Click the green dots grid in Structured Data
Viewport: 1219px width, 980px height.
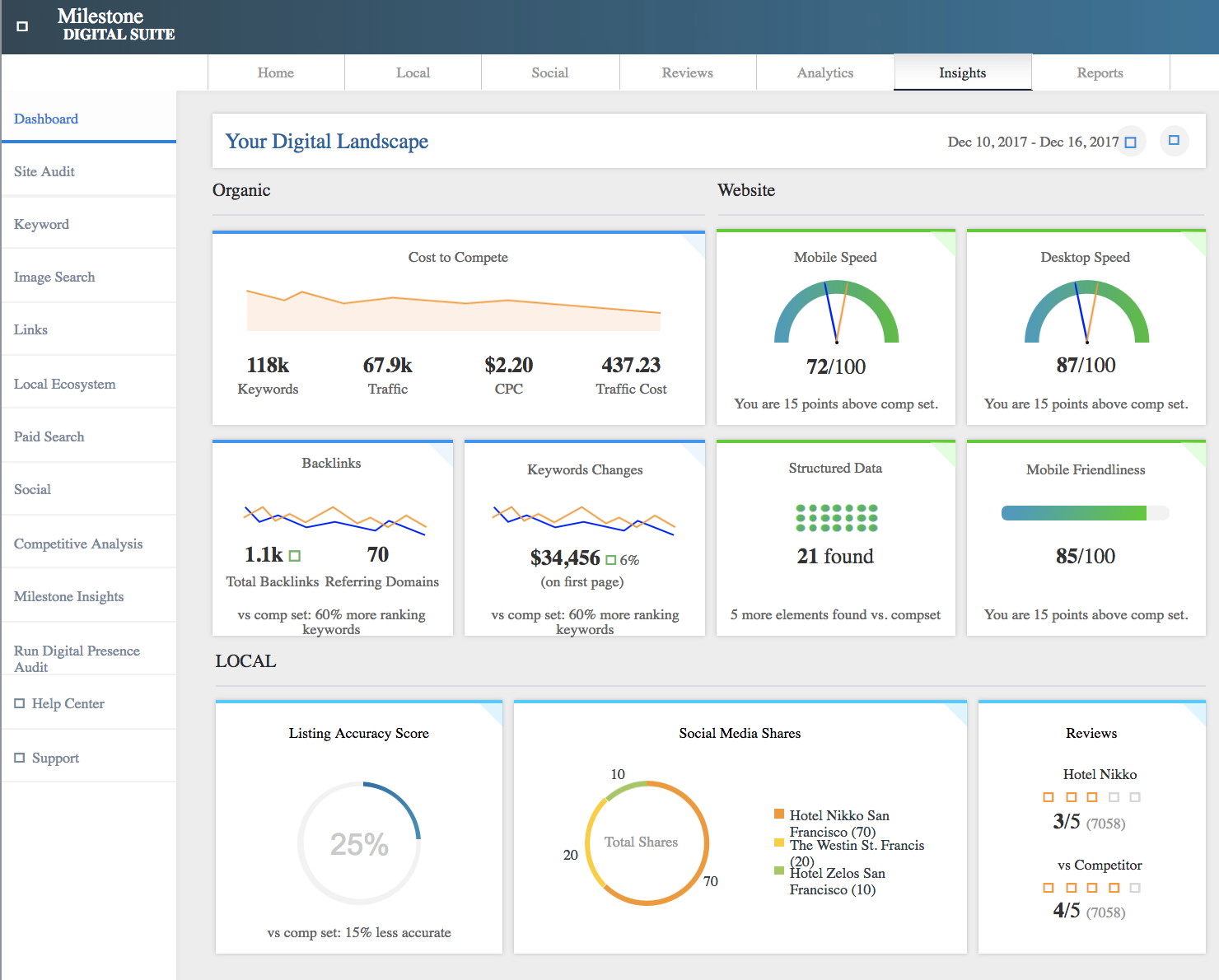coord(836,517)
